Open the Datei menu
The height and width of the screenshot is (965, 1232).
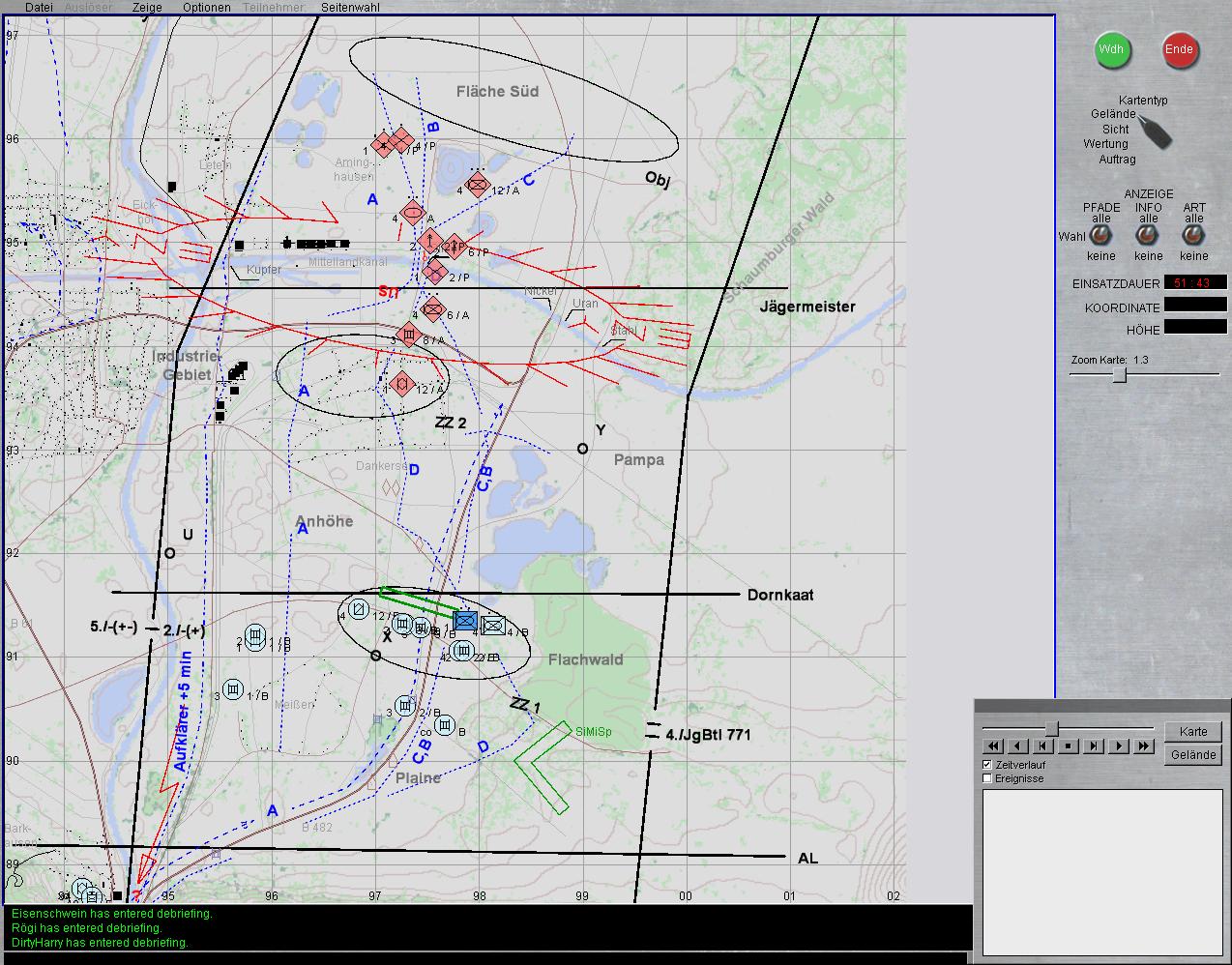click(x=40, y=7)
